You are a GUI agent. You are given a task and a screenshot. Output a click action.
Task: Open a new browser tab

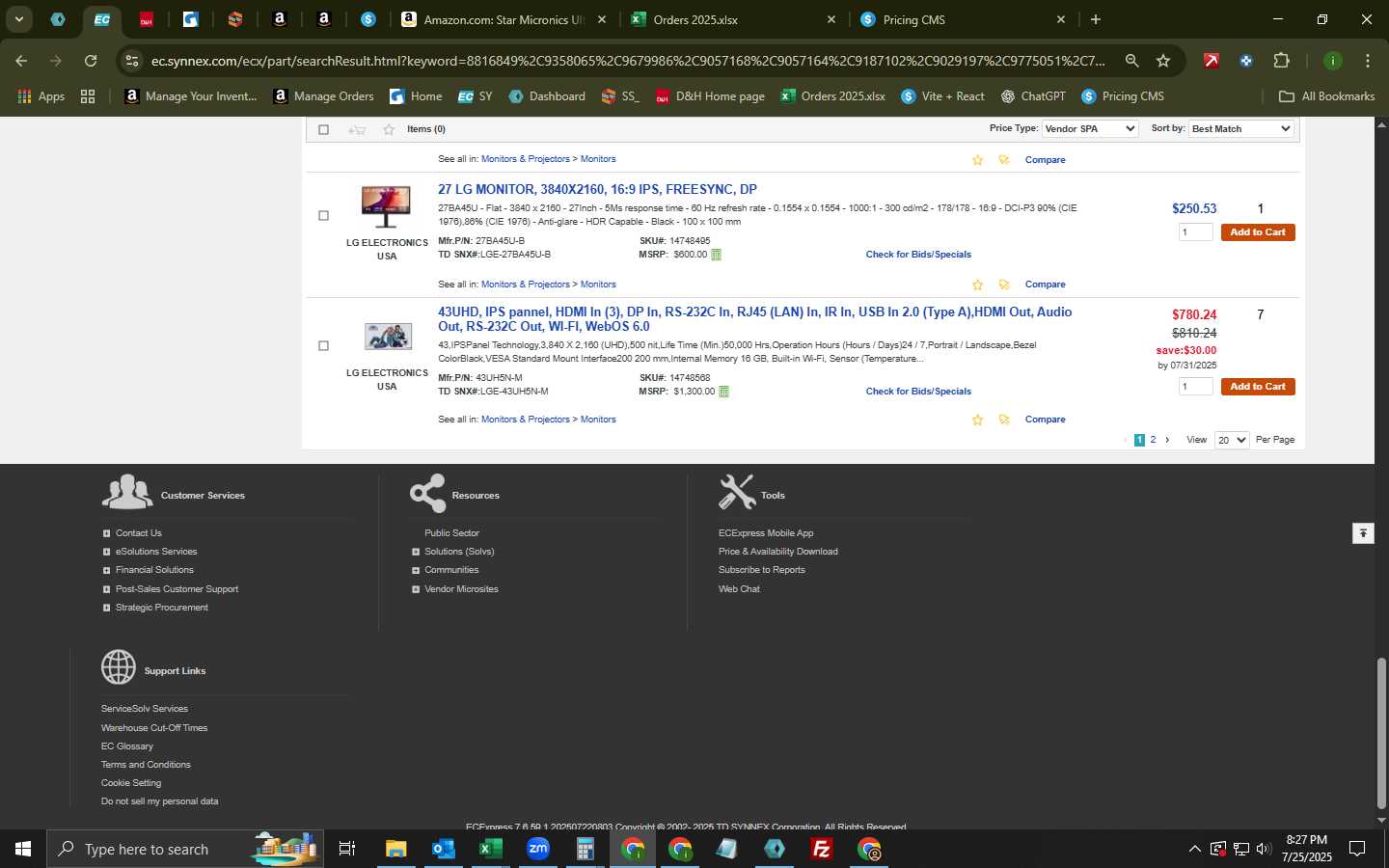[x=1096, y=19]
